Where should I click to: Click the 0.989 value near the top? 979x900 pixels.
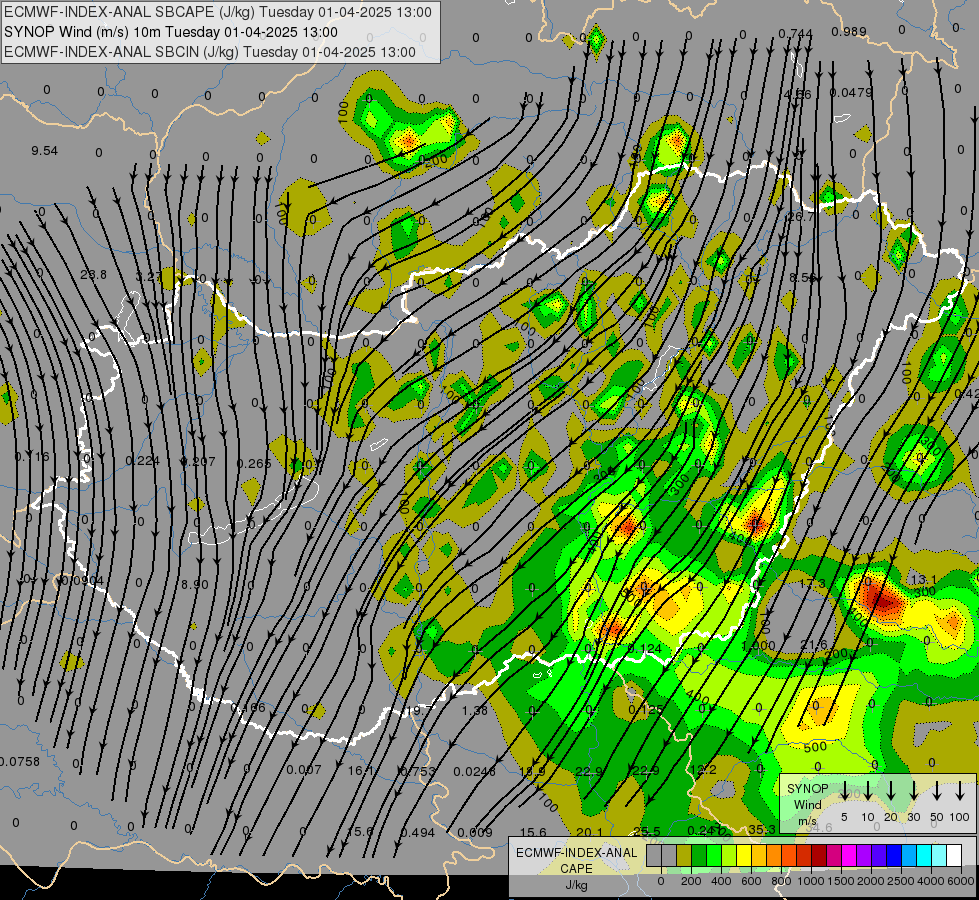849,32
